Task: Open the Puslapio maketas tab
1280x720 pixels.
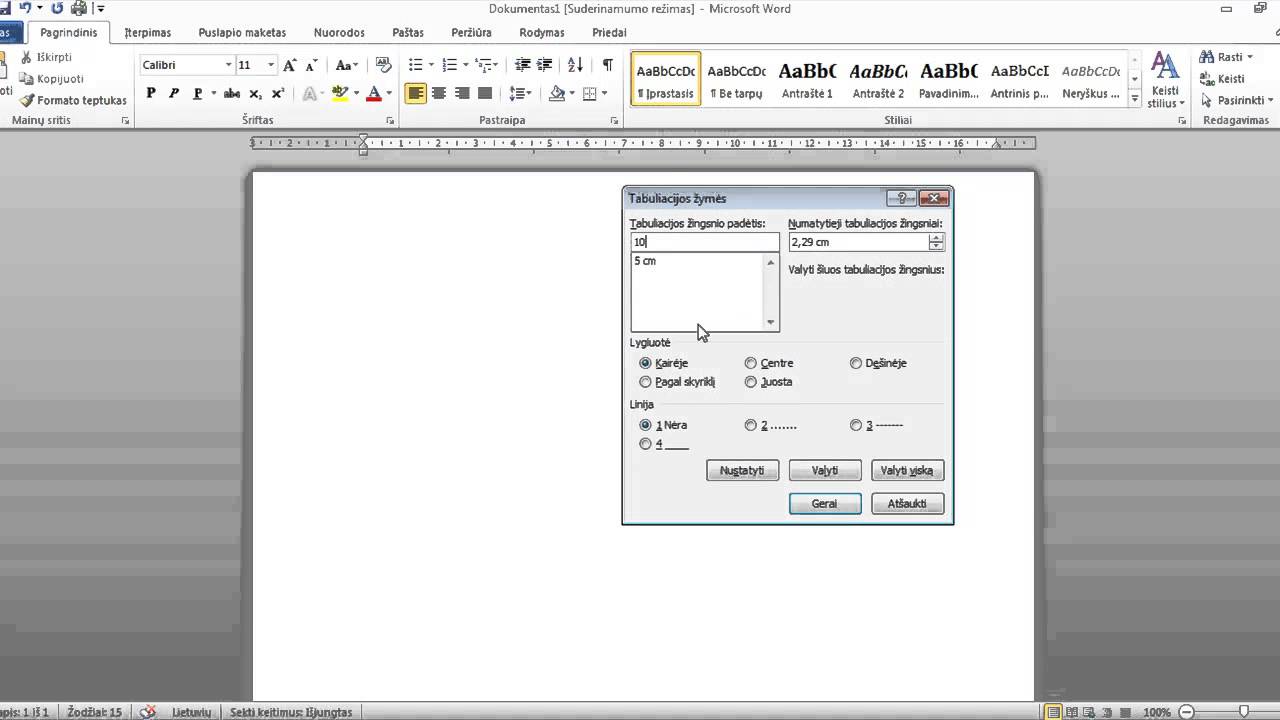Action: [242, 32]
